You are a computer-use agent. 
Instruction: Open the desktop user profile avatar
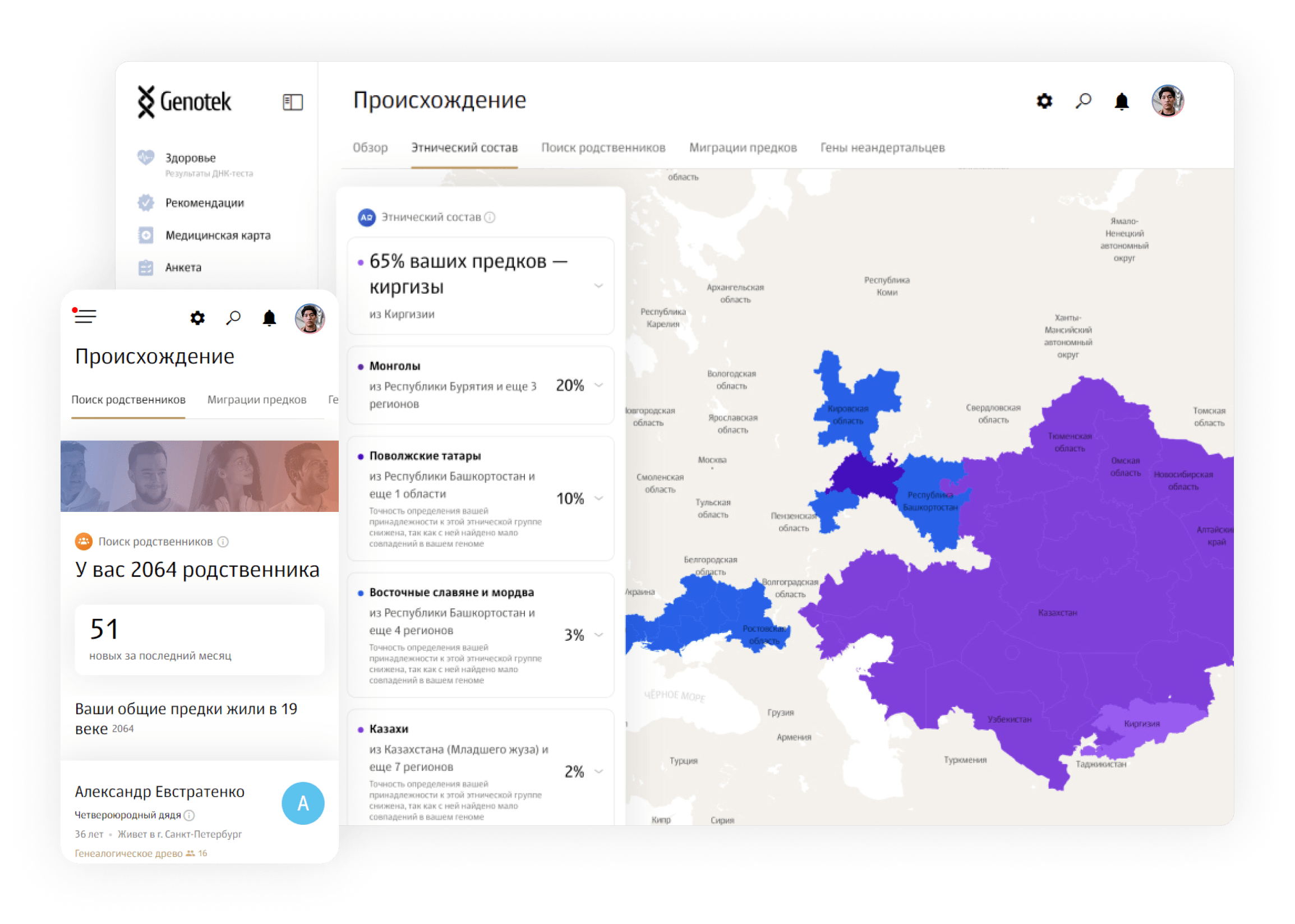[1167, 101]
